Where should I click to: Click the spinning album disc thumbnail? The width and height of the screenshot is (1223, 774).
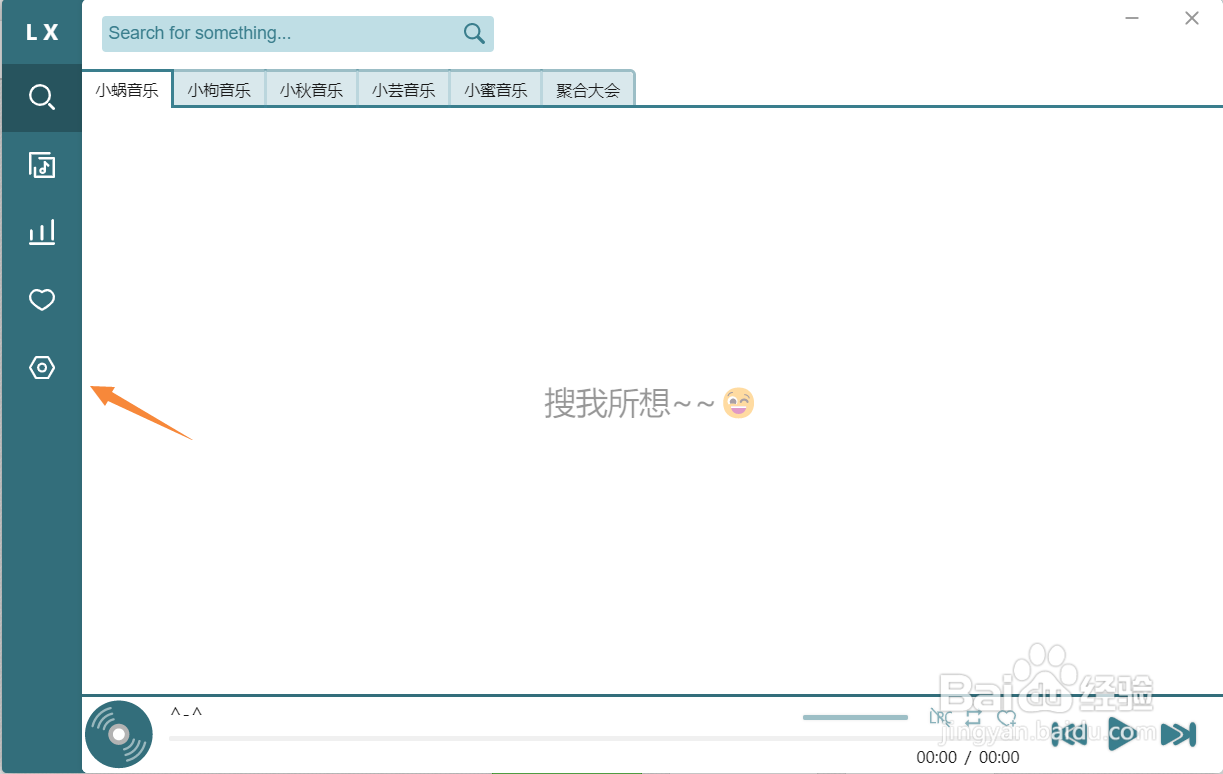[118, 733]
